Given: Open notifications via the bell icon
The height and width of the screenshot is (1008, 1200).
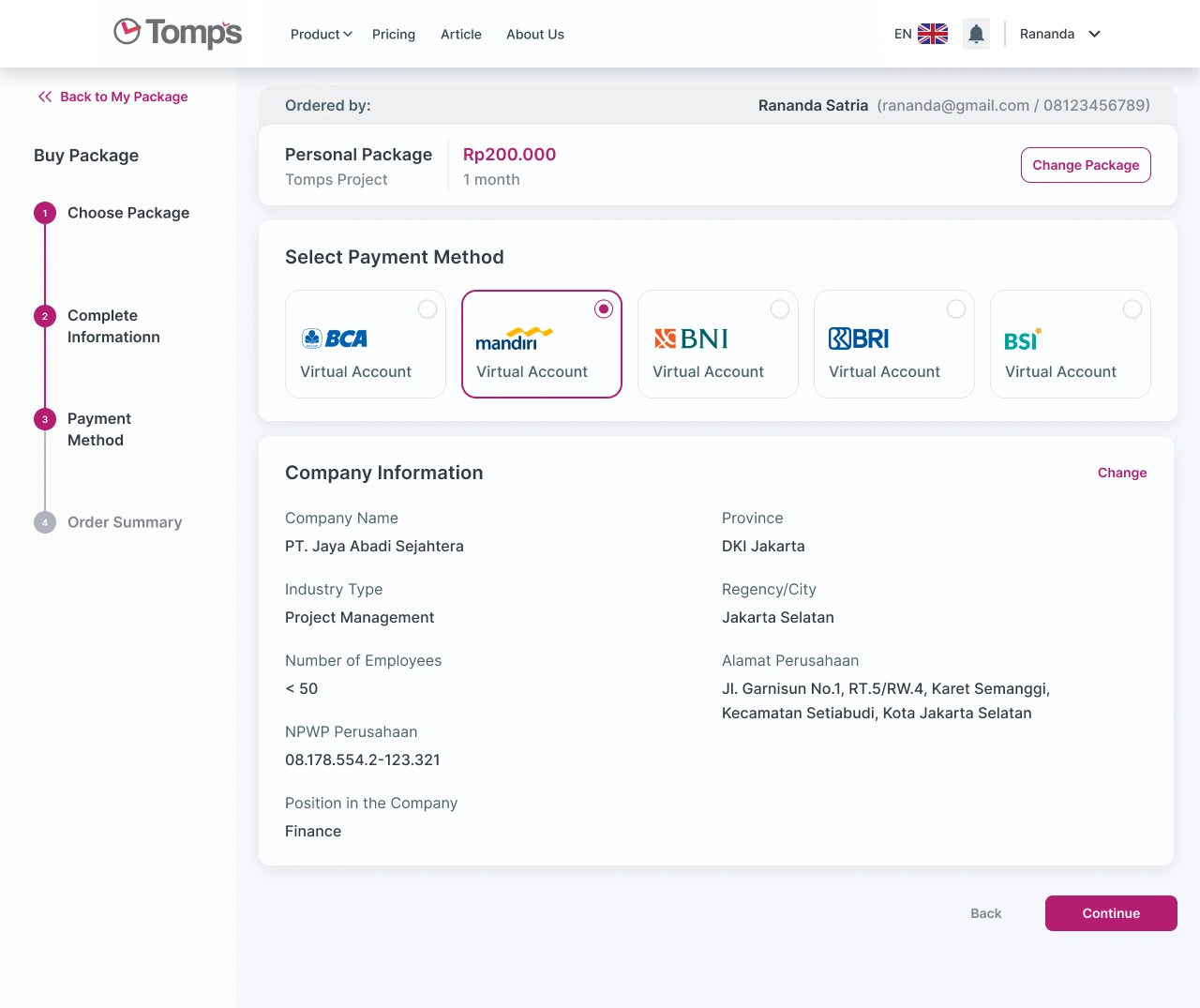Looking at the screenshot, I should pos(976,34).
